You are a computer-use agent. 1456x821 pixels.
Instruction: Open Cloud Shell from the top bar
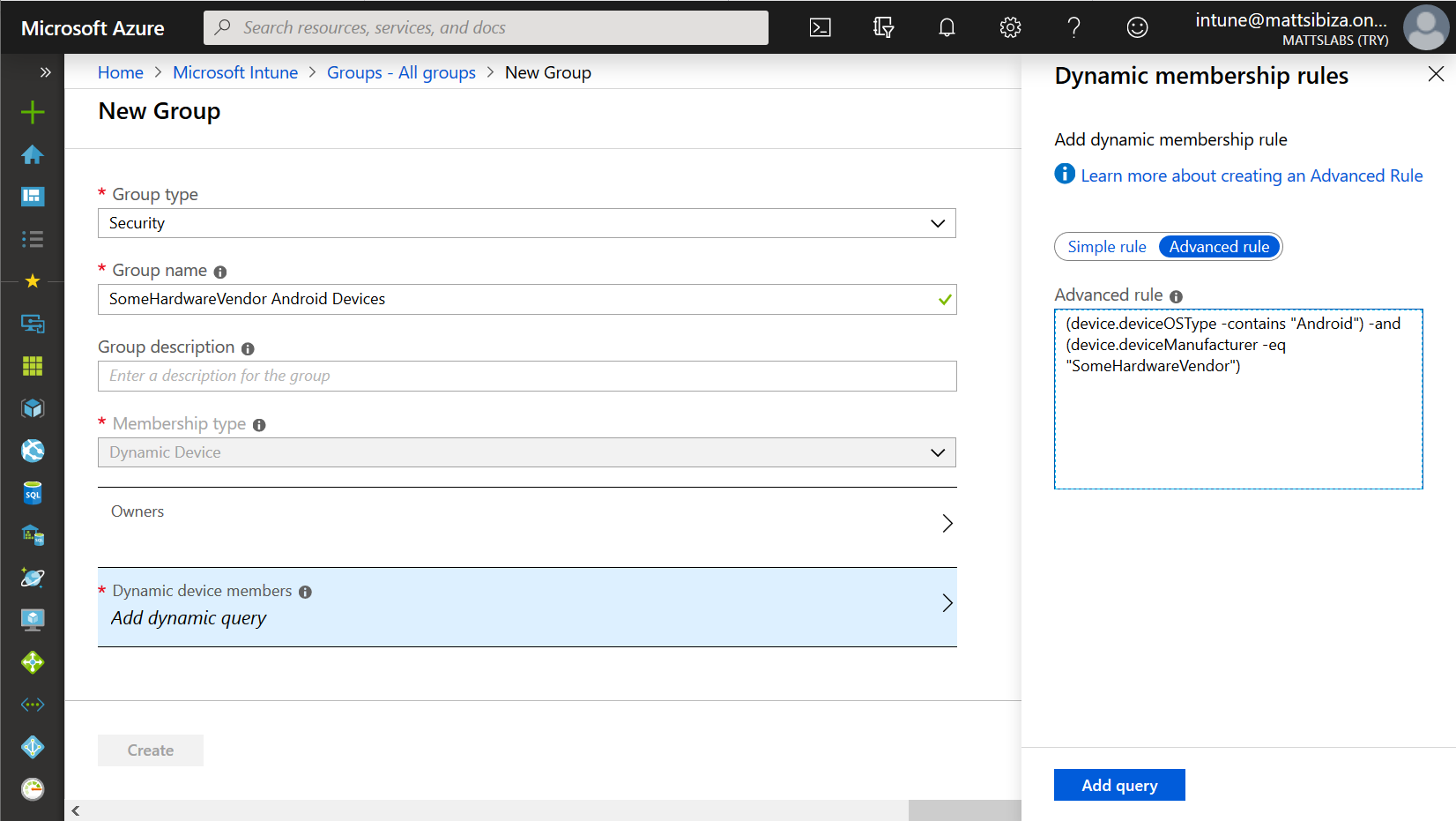coord(820,27)
